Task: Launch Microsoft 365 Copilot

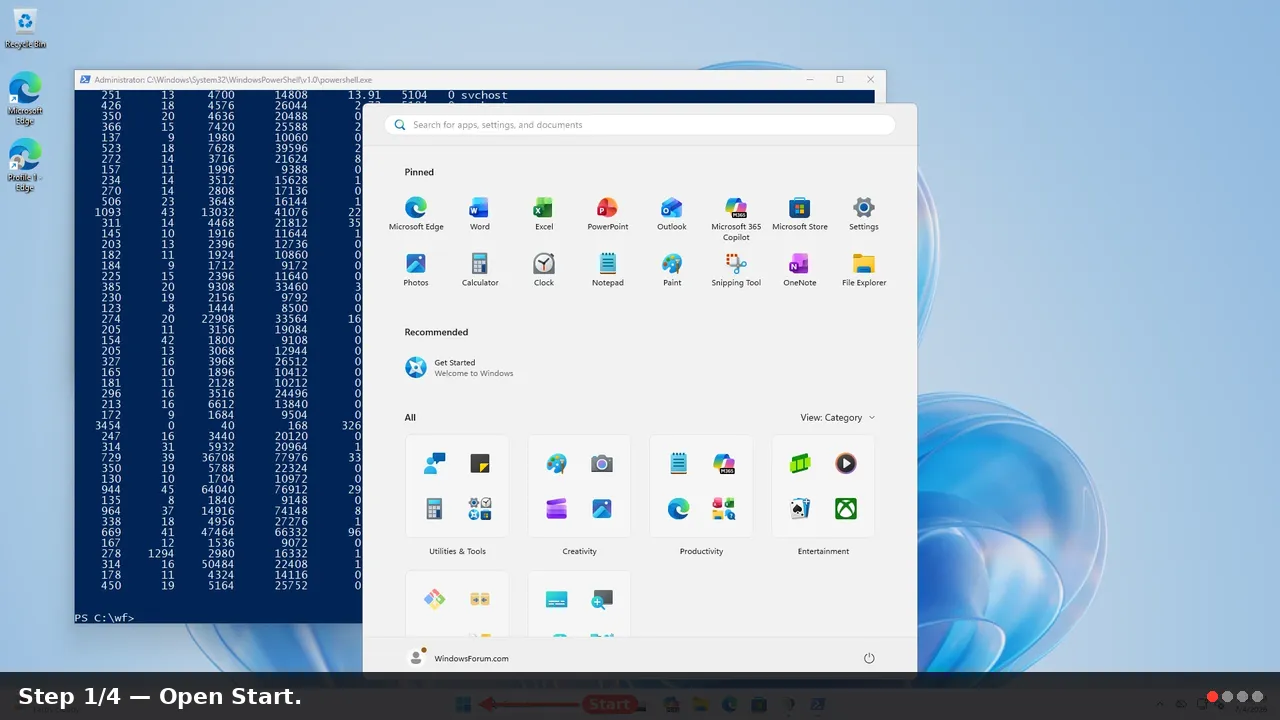Action: [736, 218]
